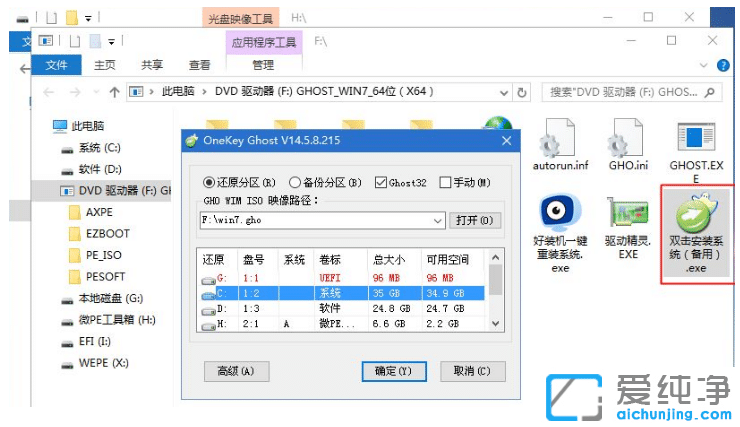740x427 pixels.
Task: Select EFI (I:) in the navigation tree
Action: [x=94, y=341]
